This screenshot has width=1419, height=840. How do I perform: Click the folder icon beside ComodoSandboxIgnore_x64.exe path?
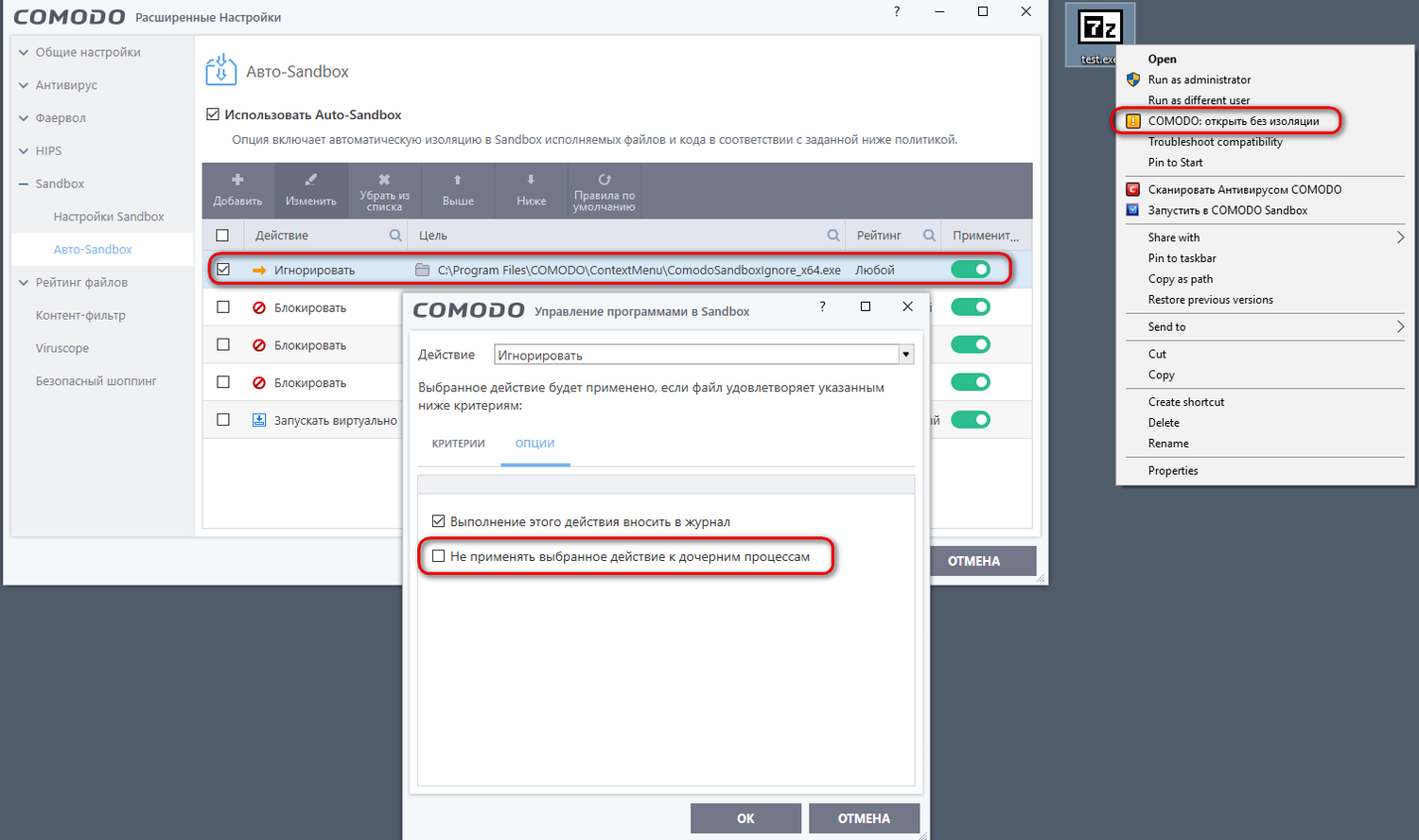423,271
